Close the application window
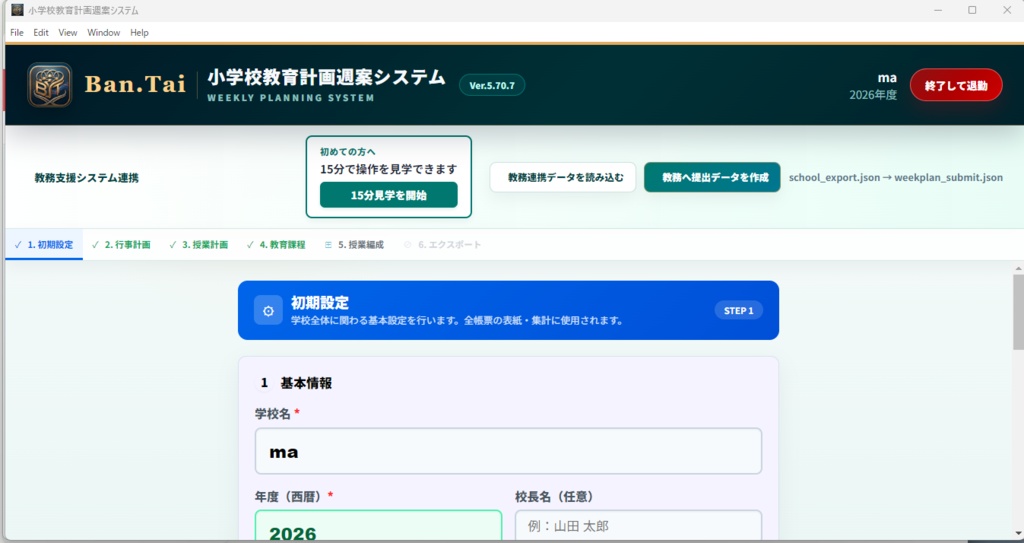Viewport: 1024px width, 543px height. click(1006, 10)
